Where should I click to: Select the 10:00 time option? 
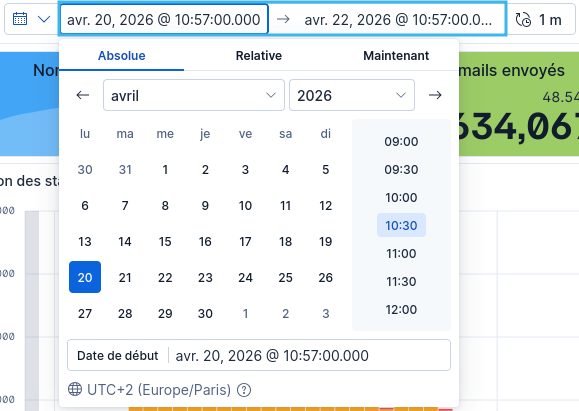tap(401, 198)
